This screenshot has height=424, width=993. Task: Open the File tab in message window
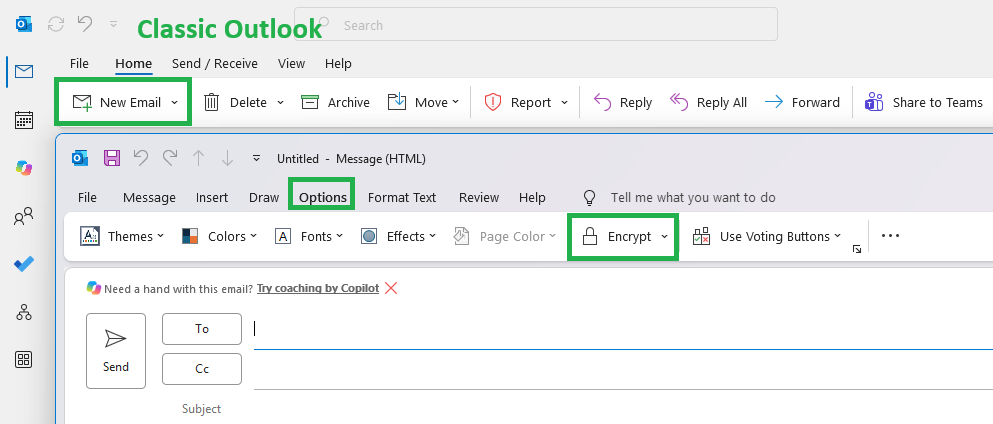tap(87, 197)
